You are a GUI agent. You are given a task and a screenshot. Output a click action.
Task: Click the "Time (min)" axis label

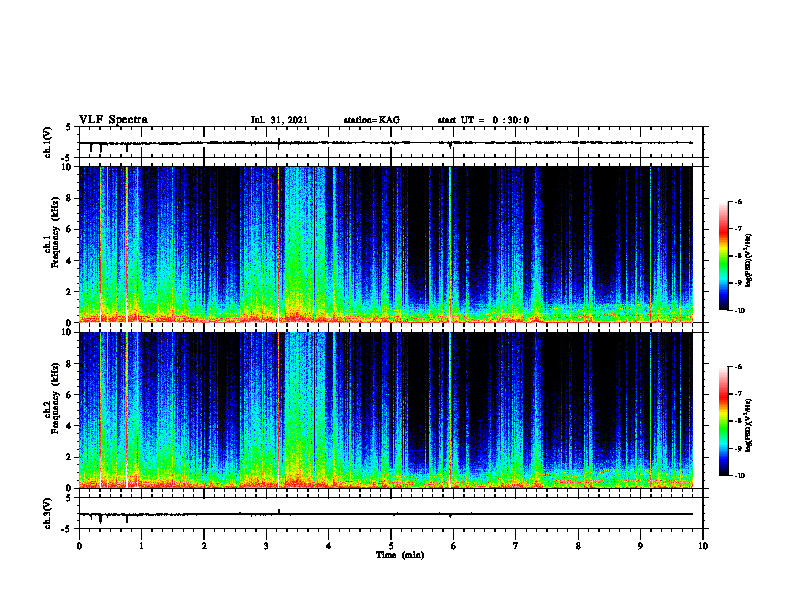point(400,555)
